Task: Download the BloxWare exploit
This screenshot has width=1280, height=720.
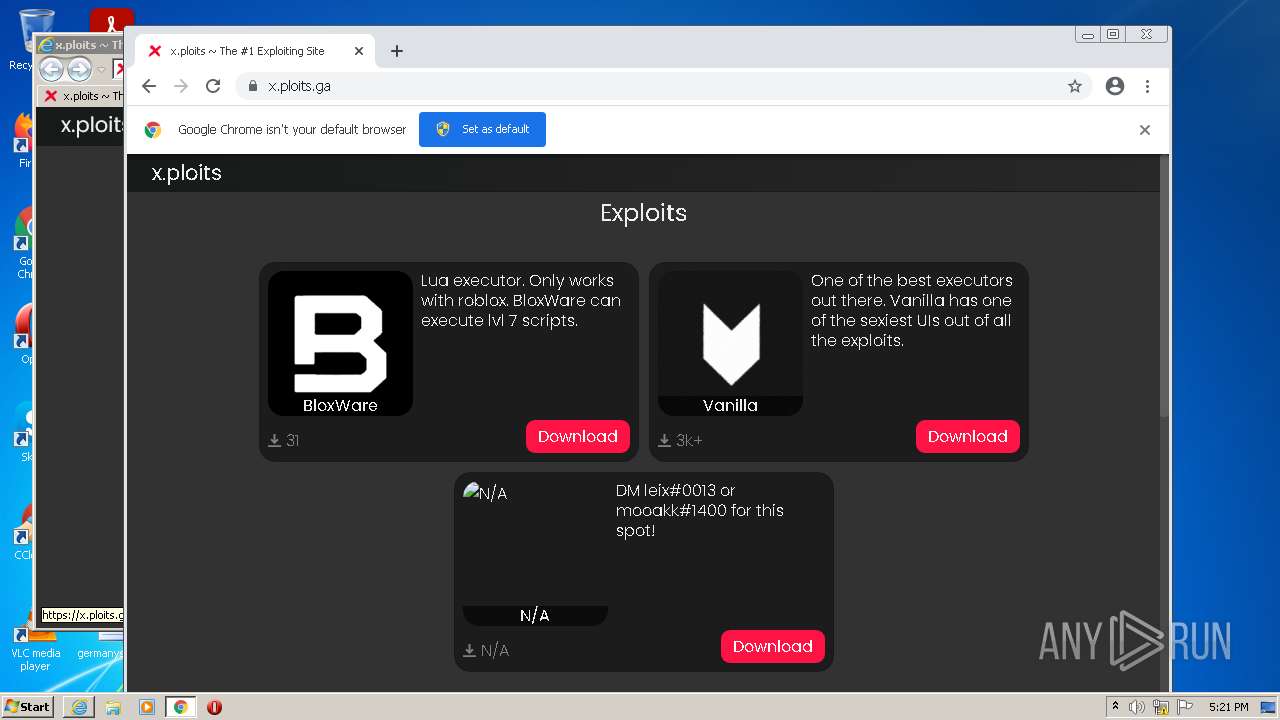Action: point(578,436)
